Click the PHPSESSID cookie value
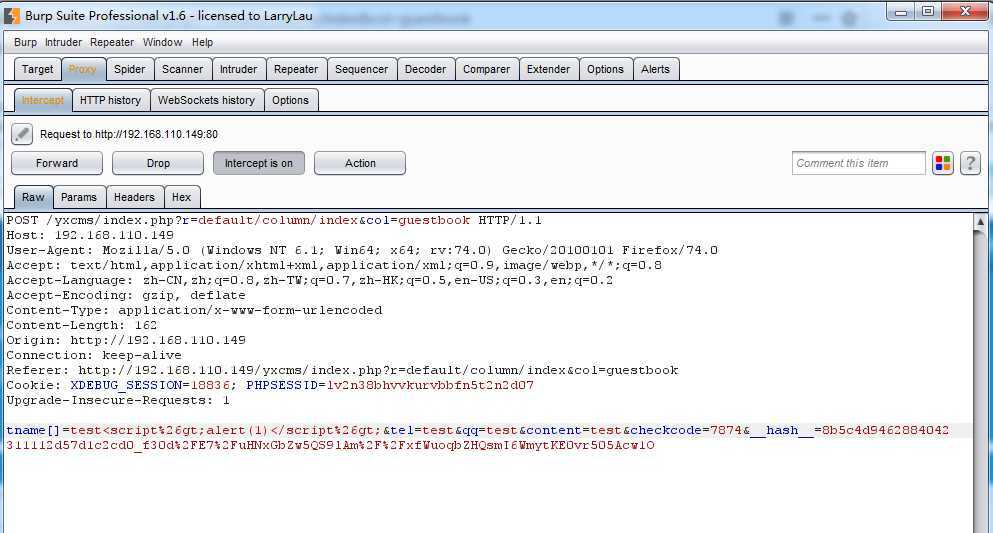The width and height of the screenshot is (993, 533). click(x=430, y=386)
